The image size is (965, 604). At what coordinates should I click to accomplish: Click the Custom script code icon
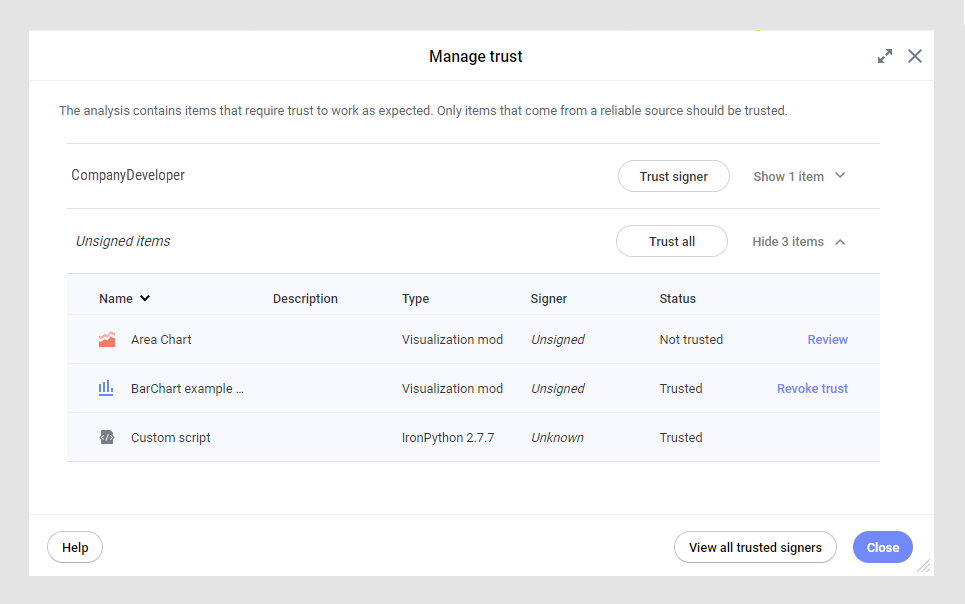107,438
